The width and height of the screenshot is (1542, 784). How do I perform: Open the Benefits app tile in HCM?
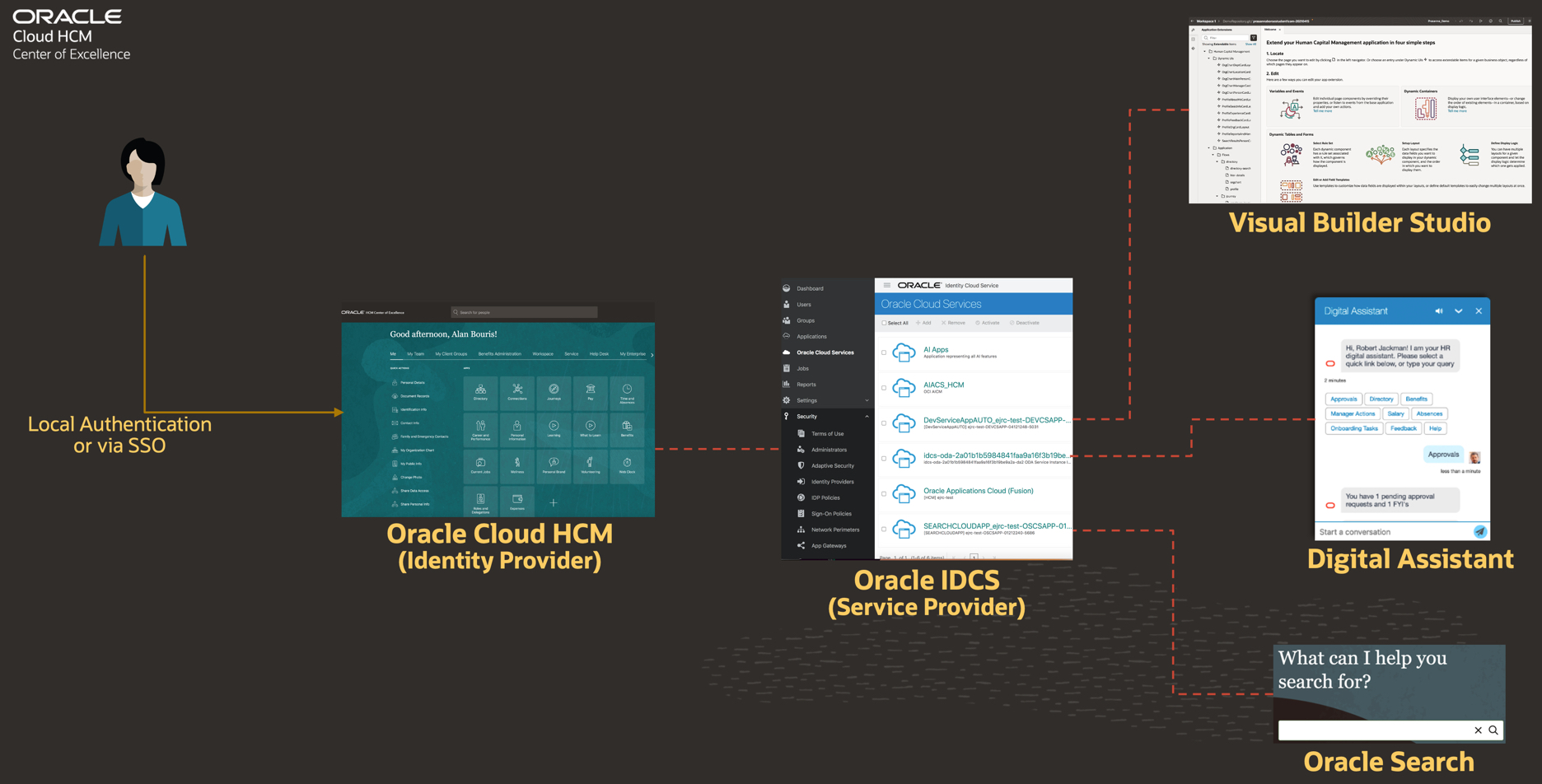click(x=627, y=429)
